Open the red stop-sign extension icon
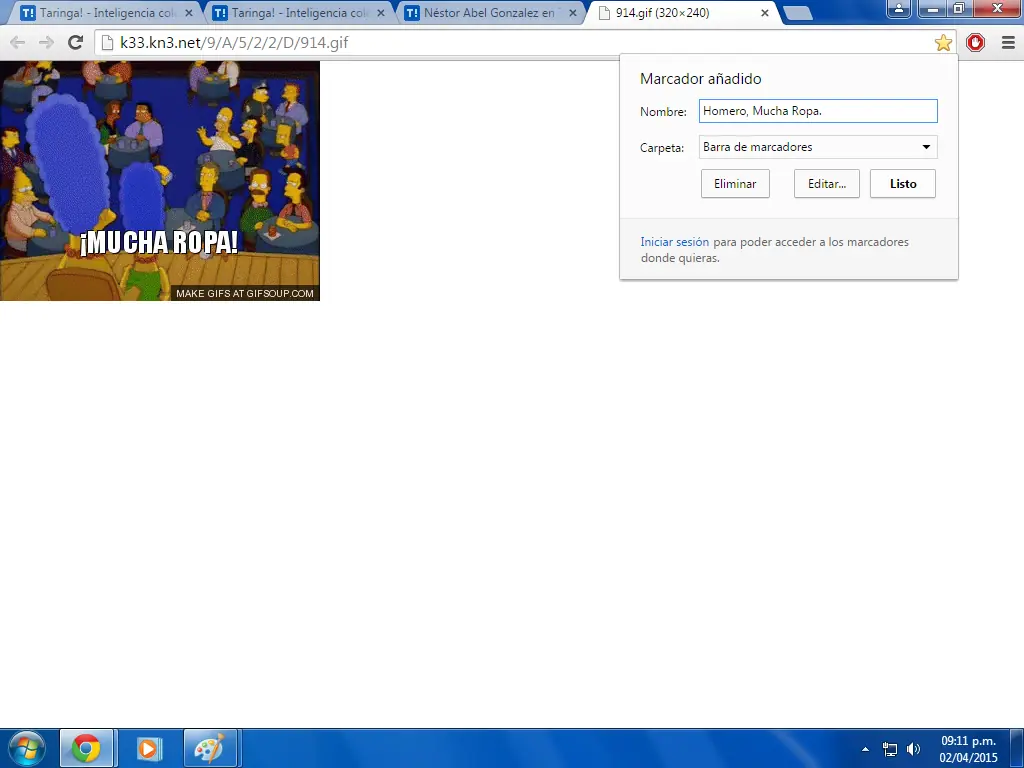This screenshot has height=768, width=1024. coord(976,43)
